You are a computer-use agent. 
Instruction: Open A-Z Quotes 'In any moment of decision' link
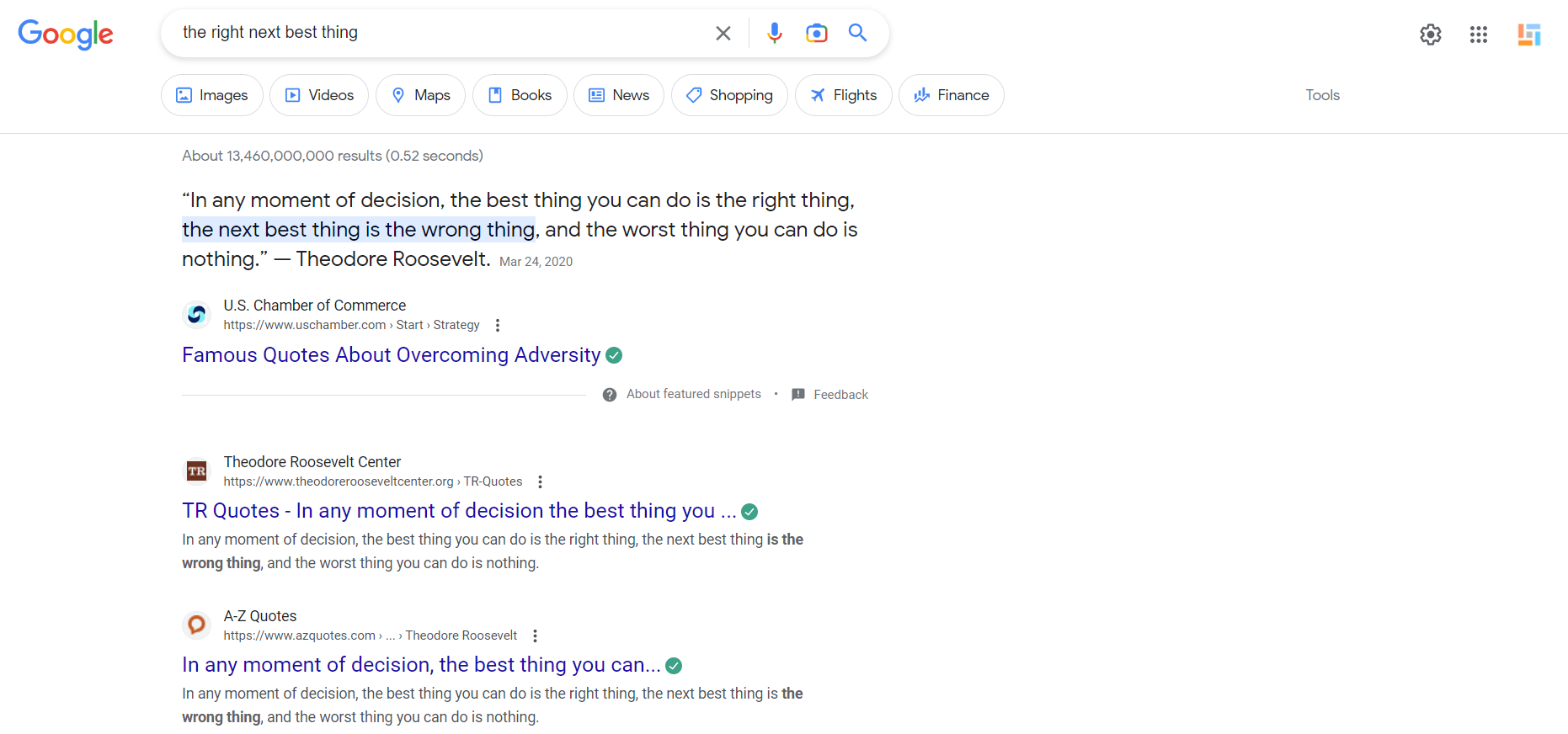421,665
